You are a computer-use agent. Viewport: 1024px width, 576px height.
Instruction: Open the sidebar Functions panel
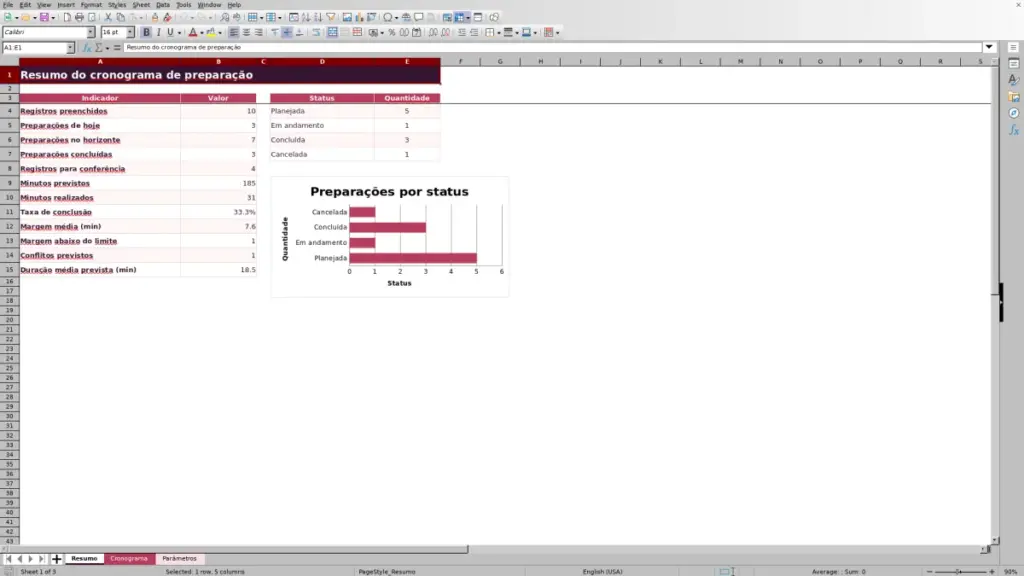[x=1014, y=130]
